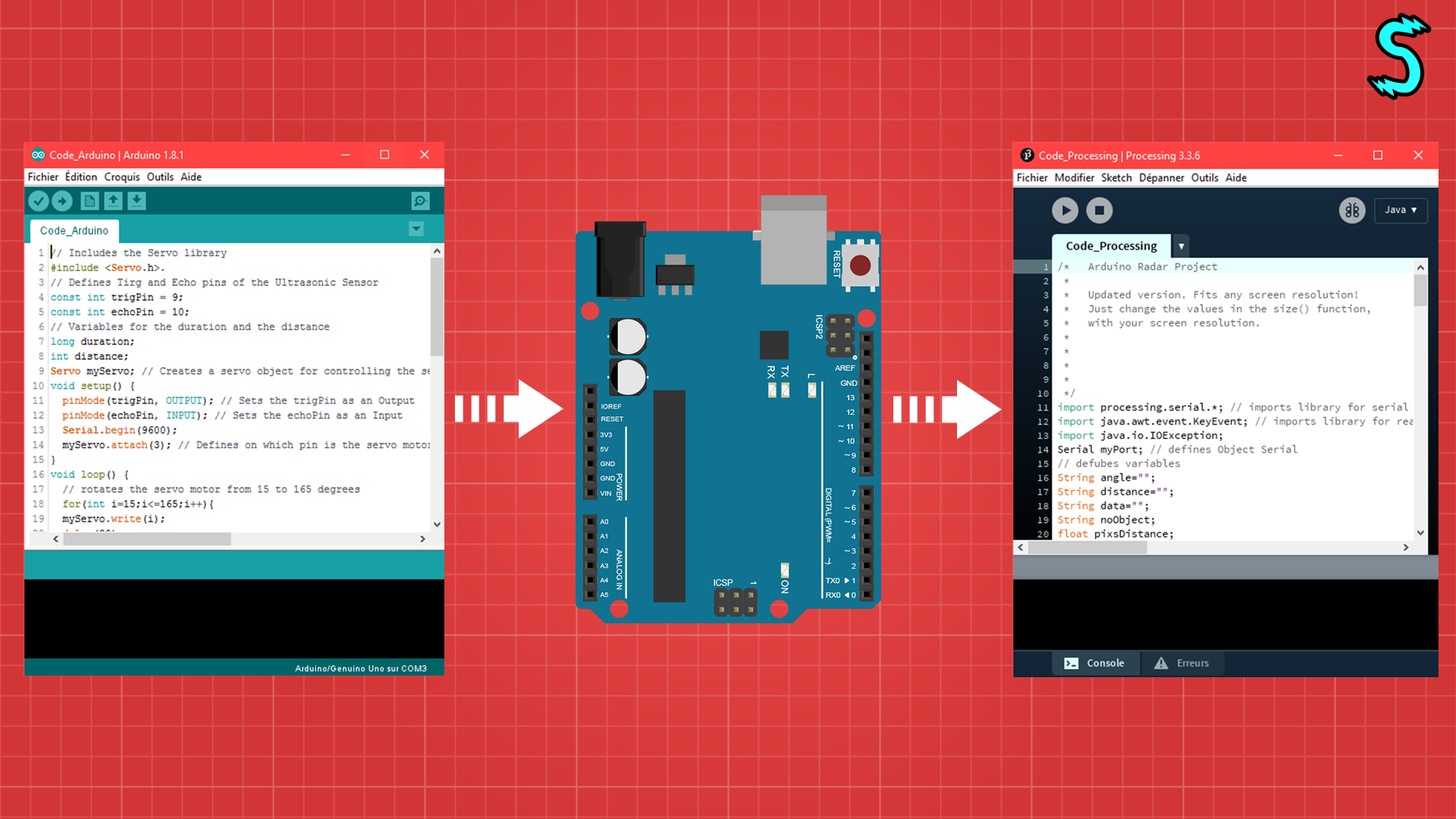Click the Arduino editor vertical scrollbar thumb
The height and width of the screenshot is (819, 1456).
(x=437, y=307)
